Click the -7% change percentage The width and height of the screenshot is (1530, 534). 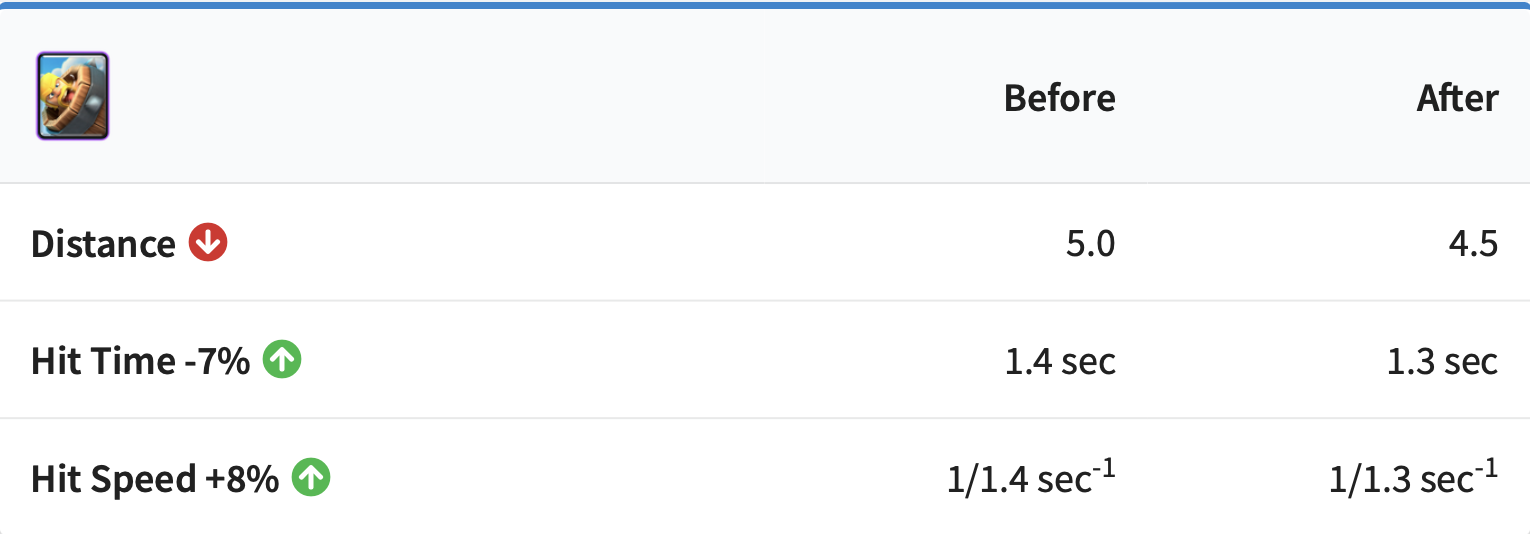pyautogui.click(x=217, y=361)
